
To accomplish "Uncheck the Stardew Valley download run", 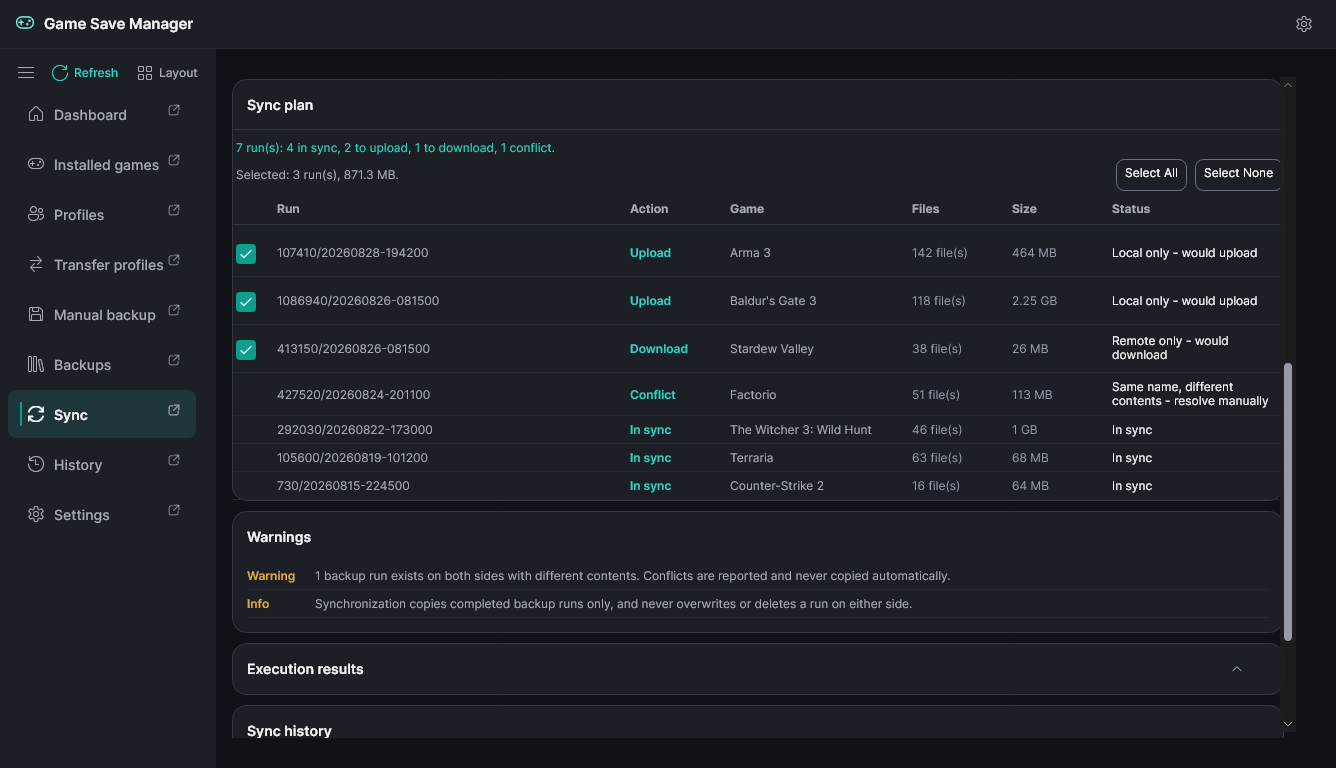I will coord(246,350).
